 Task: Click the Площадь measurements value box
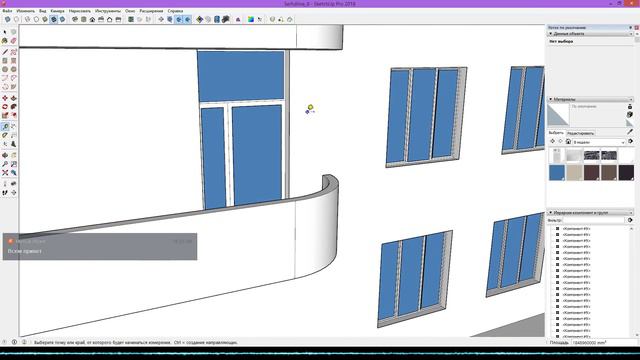click(604, 343)
